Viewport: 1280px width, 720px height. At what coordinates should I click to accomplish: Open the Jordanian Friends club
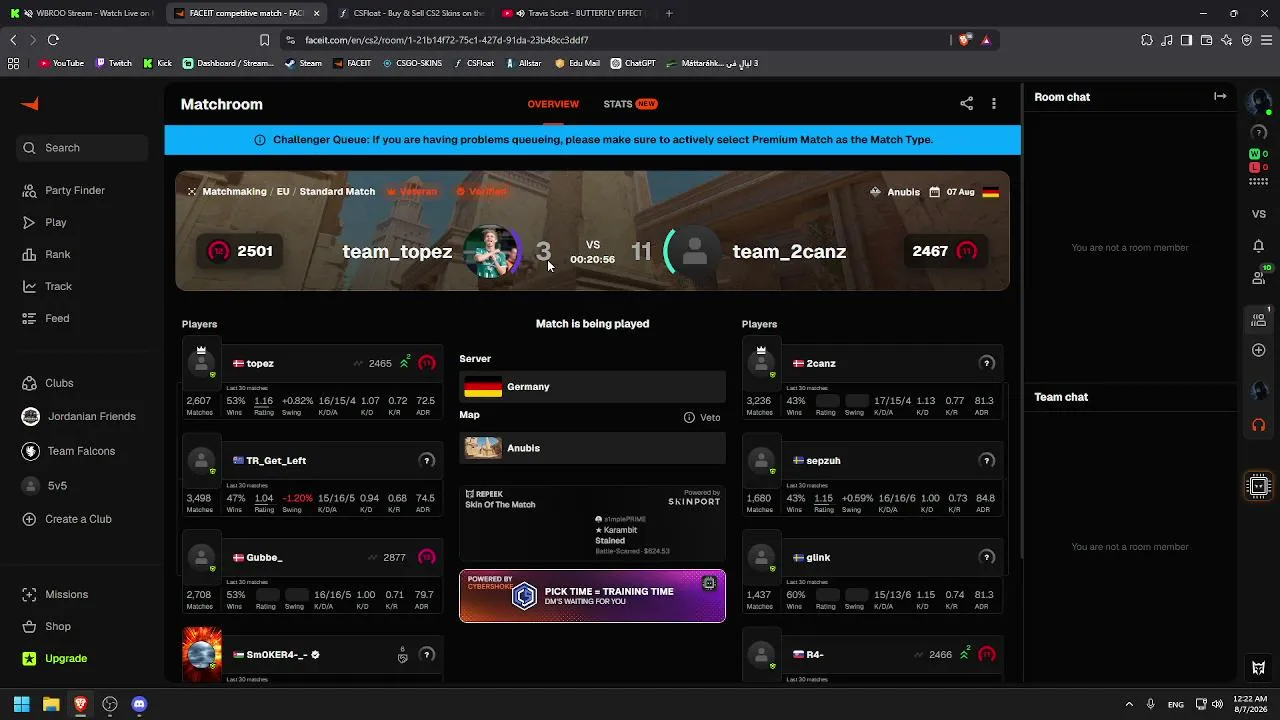(x=78, y=417)
